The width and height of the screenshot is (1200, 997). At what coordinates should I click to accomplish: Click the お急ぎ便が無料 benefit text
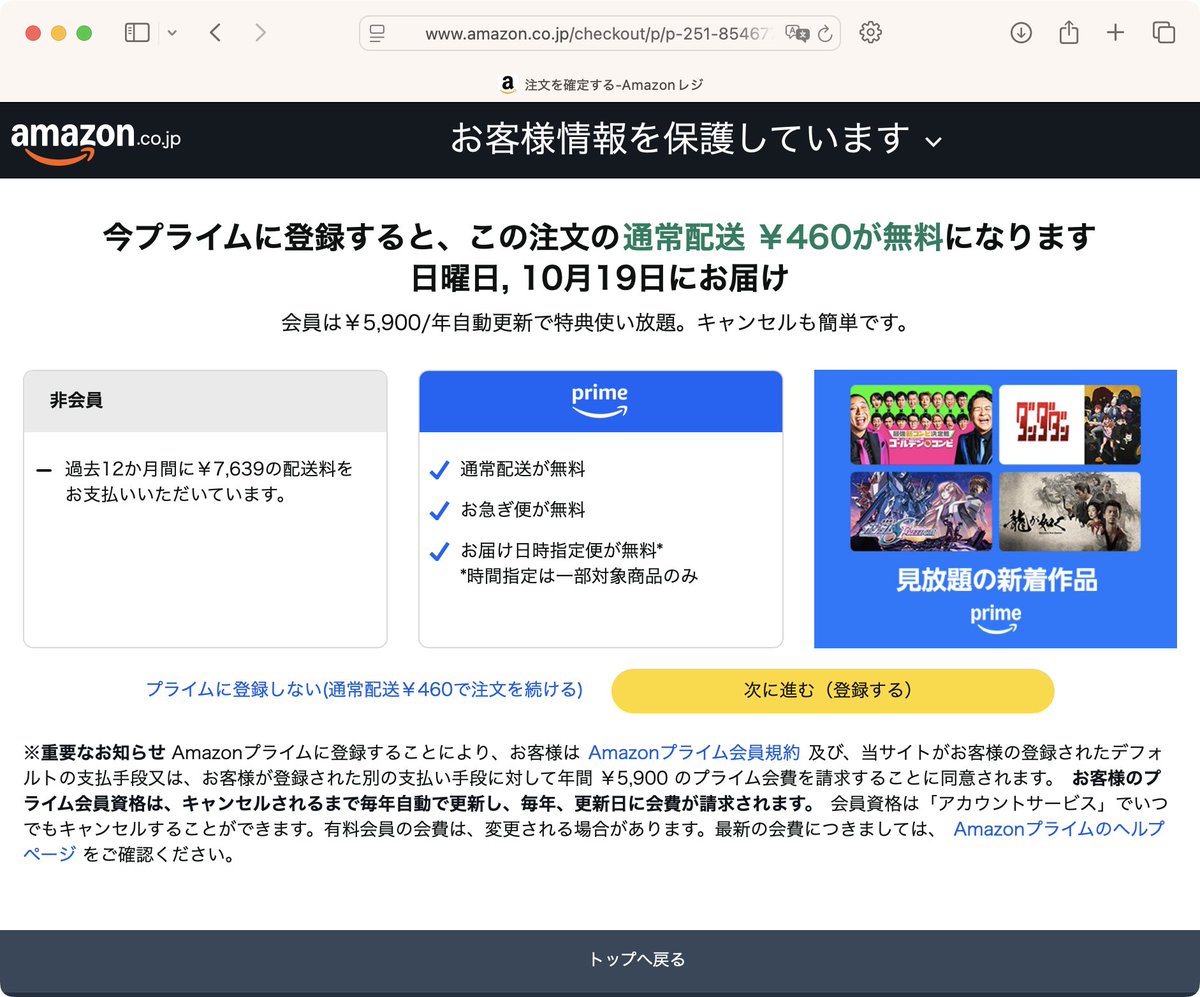point(523,510)
